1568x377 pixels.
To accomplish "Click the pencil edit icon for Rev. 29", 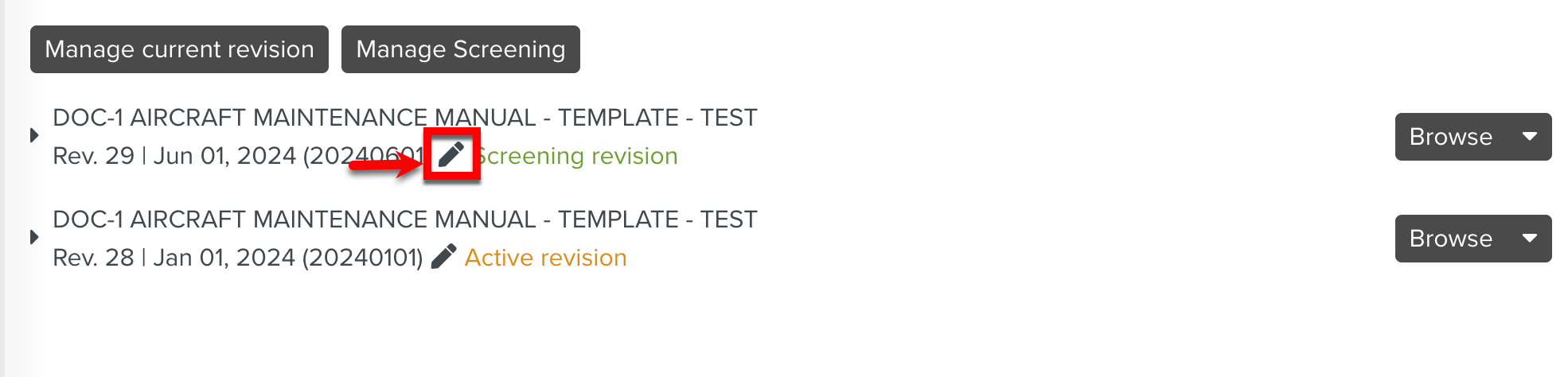I will [x=451, y=154].
